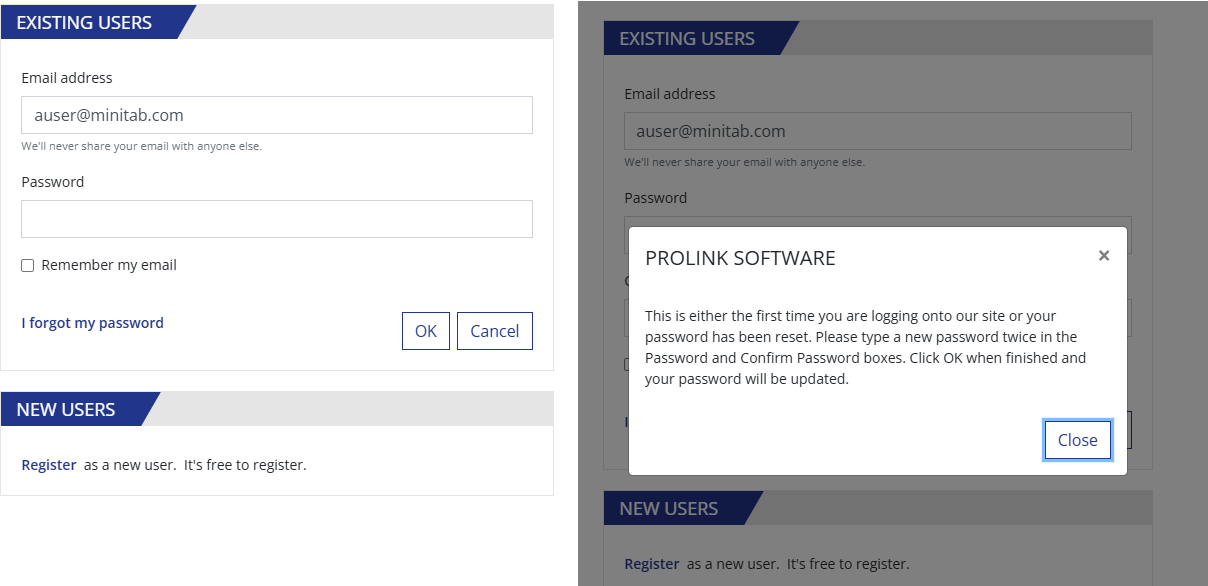Click the dimmed Password field above the dialog

[878, 221]
